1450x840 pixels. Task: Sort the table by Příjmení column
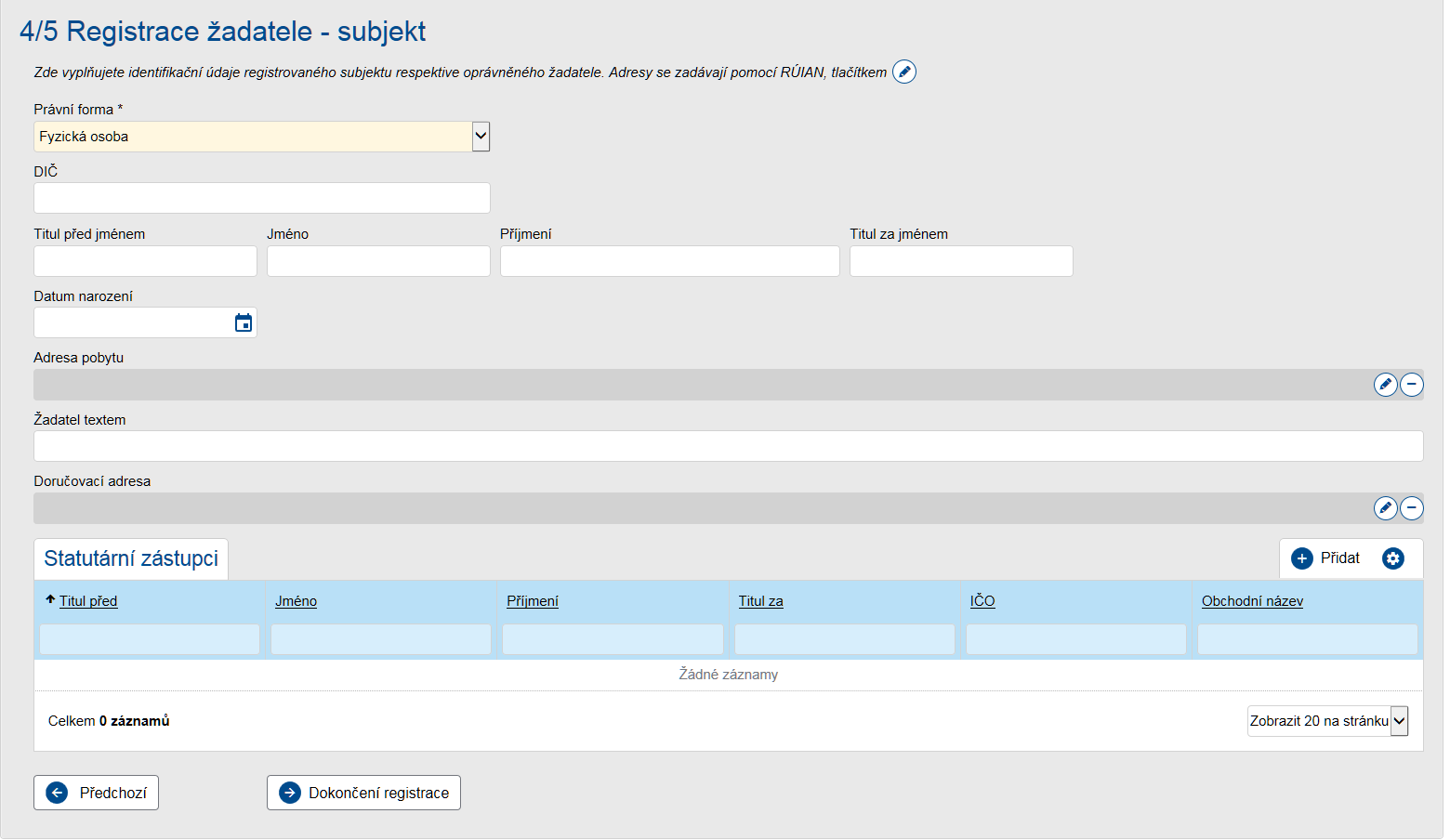[x=531, y=600]
